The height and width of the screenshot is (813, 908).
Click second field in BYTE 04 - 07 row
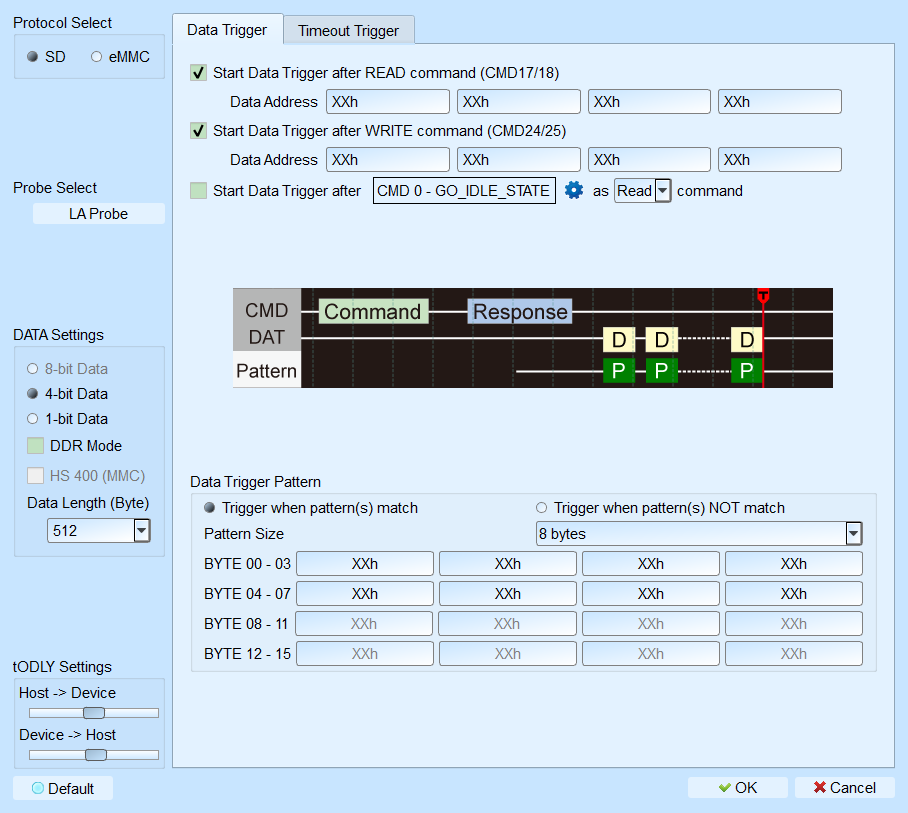pyautogui.click(x=508, y=594)
